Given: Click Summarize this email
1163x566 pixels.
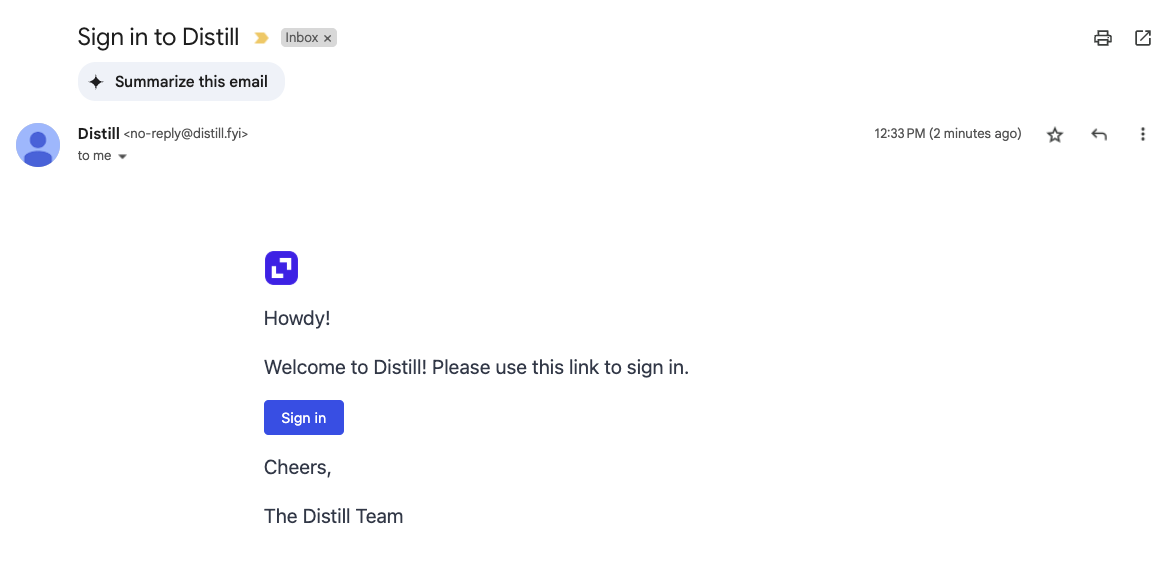Looking at the screenshot, I should [181, 82].
